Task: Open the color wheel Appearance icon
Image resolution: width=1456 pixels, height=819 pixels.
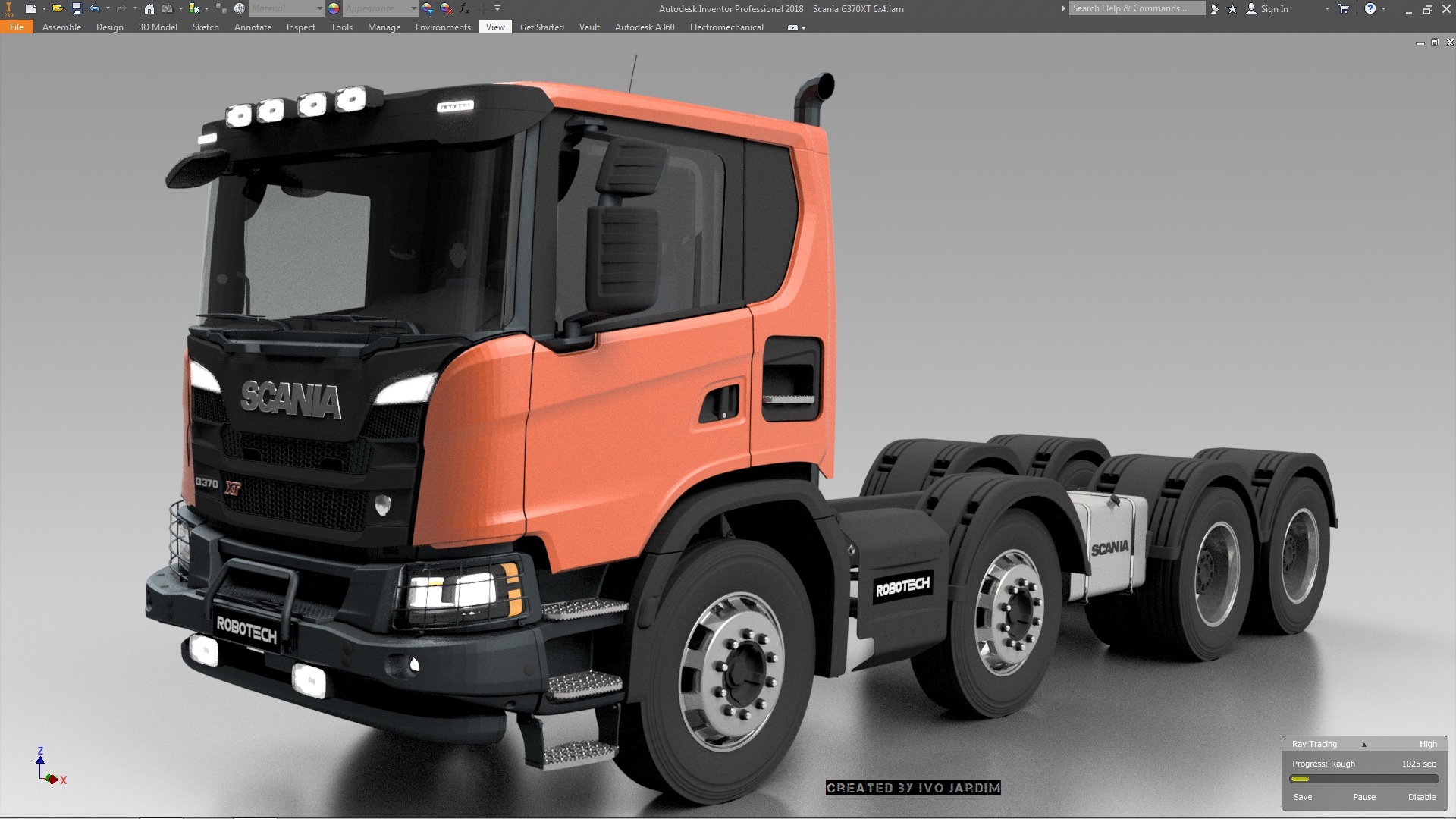Action: [x=333, y=8]
